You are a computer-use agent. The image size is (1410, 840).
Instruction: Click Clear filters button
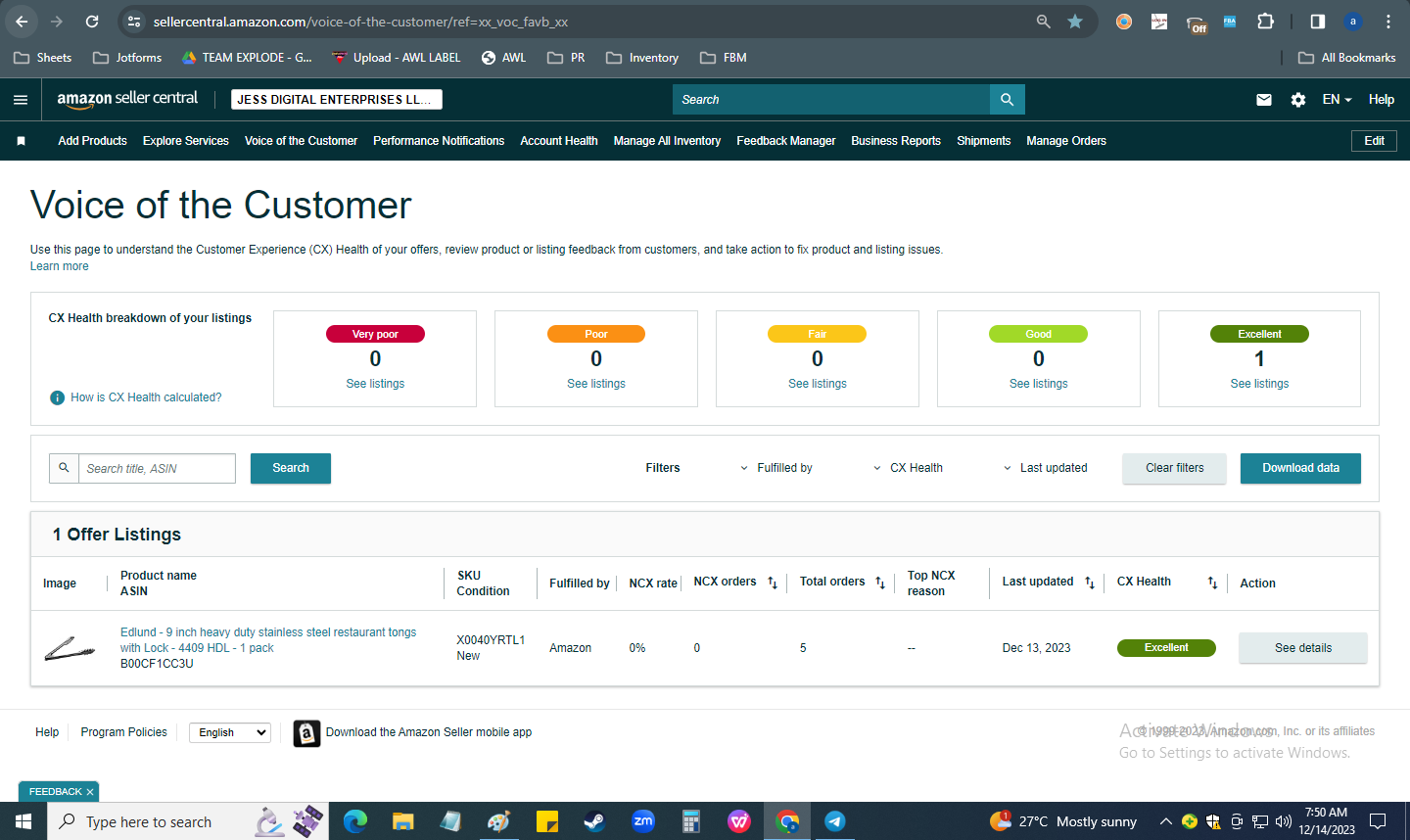(1174, 468)
